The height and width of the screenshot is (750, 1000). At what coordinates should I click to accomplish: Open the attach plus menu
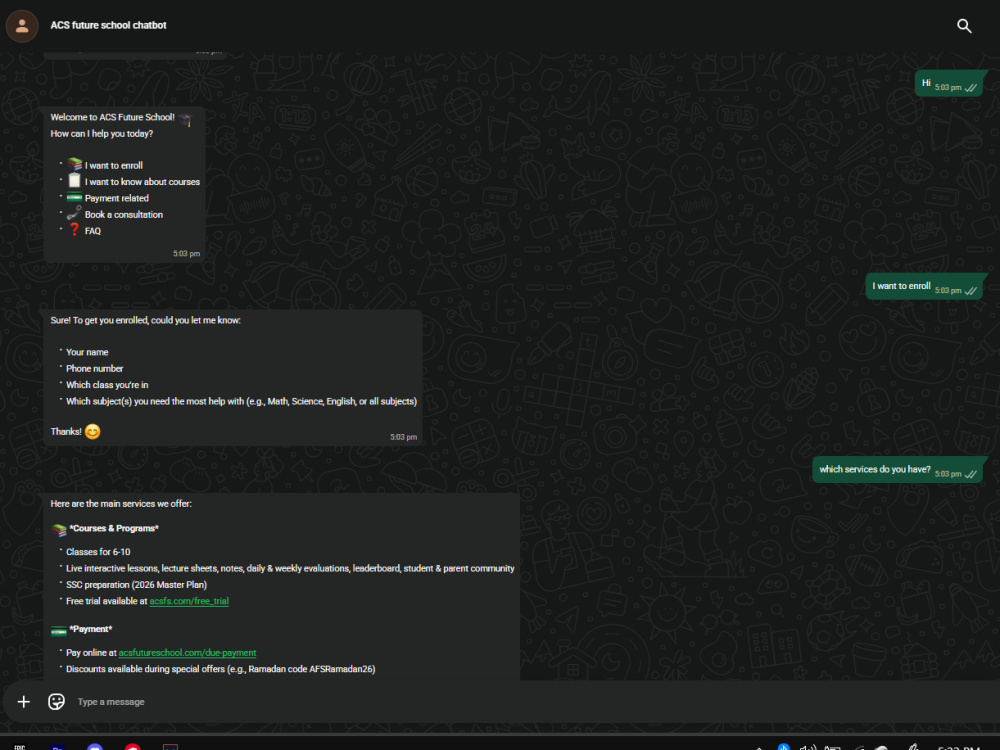coord(24,702)
